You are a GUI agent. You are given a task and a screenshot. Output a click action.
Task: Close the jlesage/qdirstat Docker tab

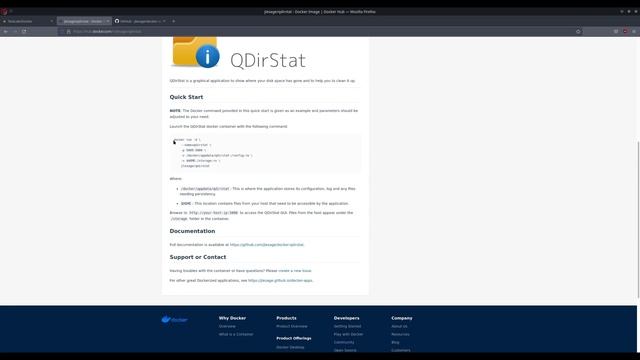[x=108, y=21]
